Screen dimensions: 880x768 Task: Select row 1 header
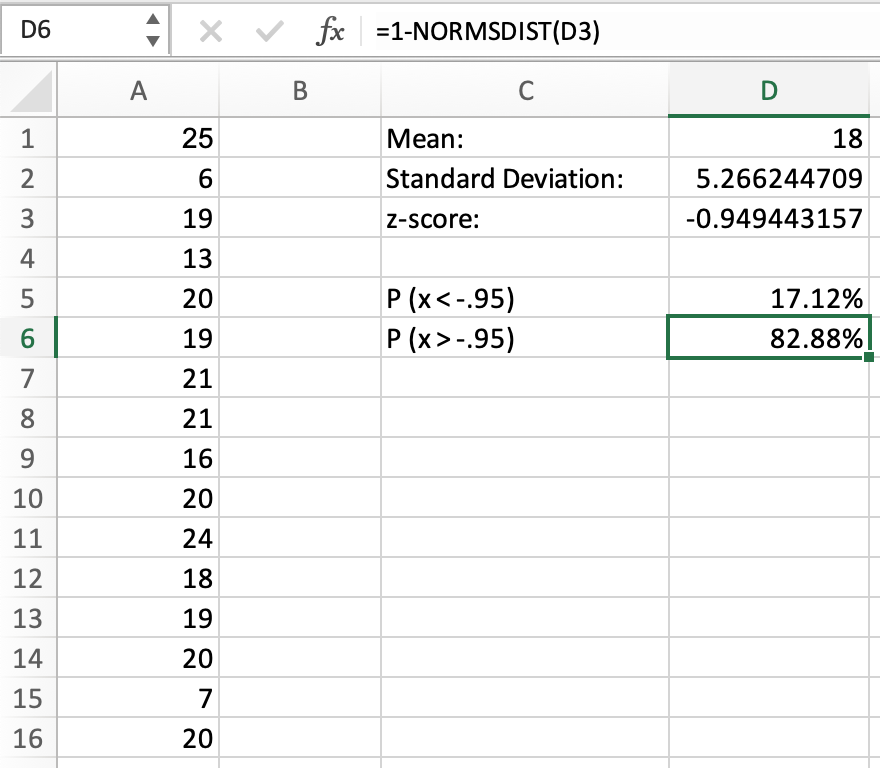(x=28, y=139)
